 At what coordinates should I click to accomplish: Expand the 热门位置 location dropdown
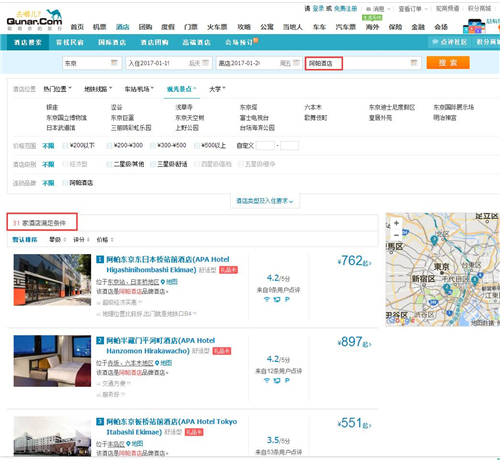point(58,89)
